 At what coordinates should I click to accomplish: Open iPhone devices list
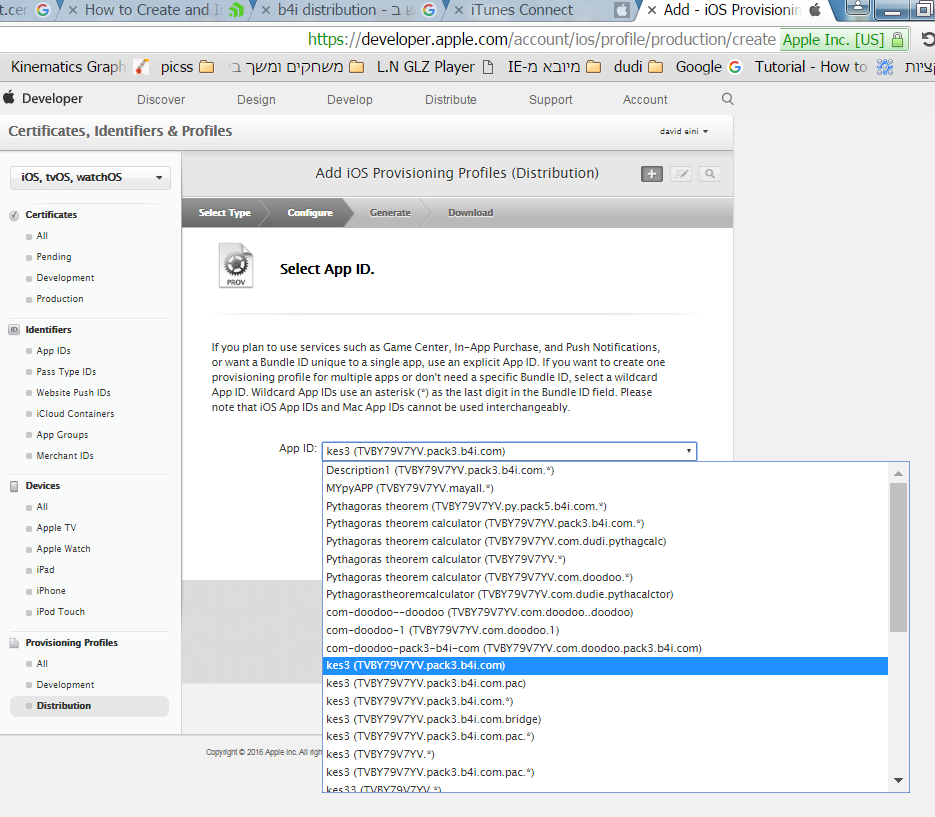51,590
